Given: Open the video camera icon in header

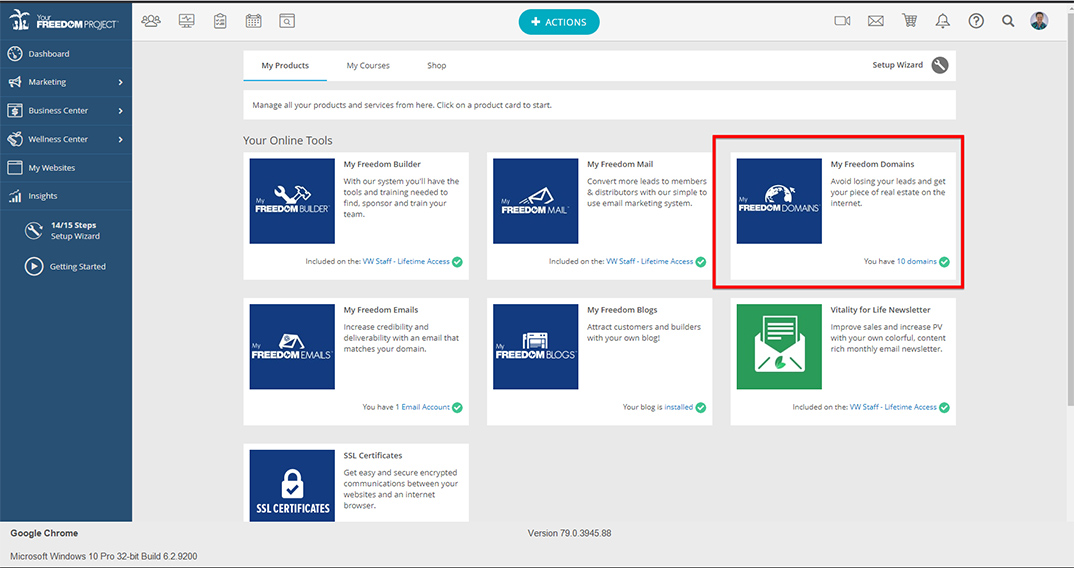Looking at the screenshot, I should click(x=842, y=21).
